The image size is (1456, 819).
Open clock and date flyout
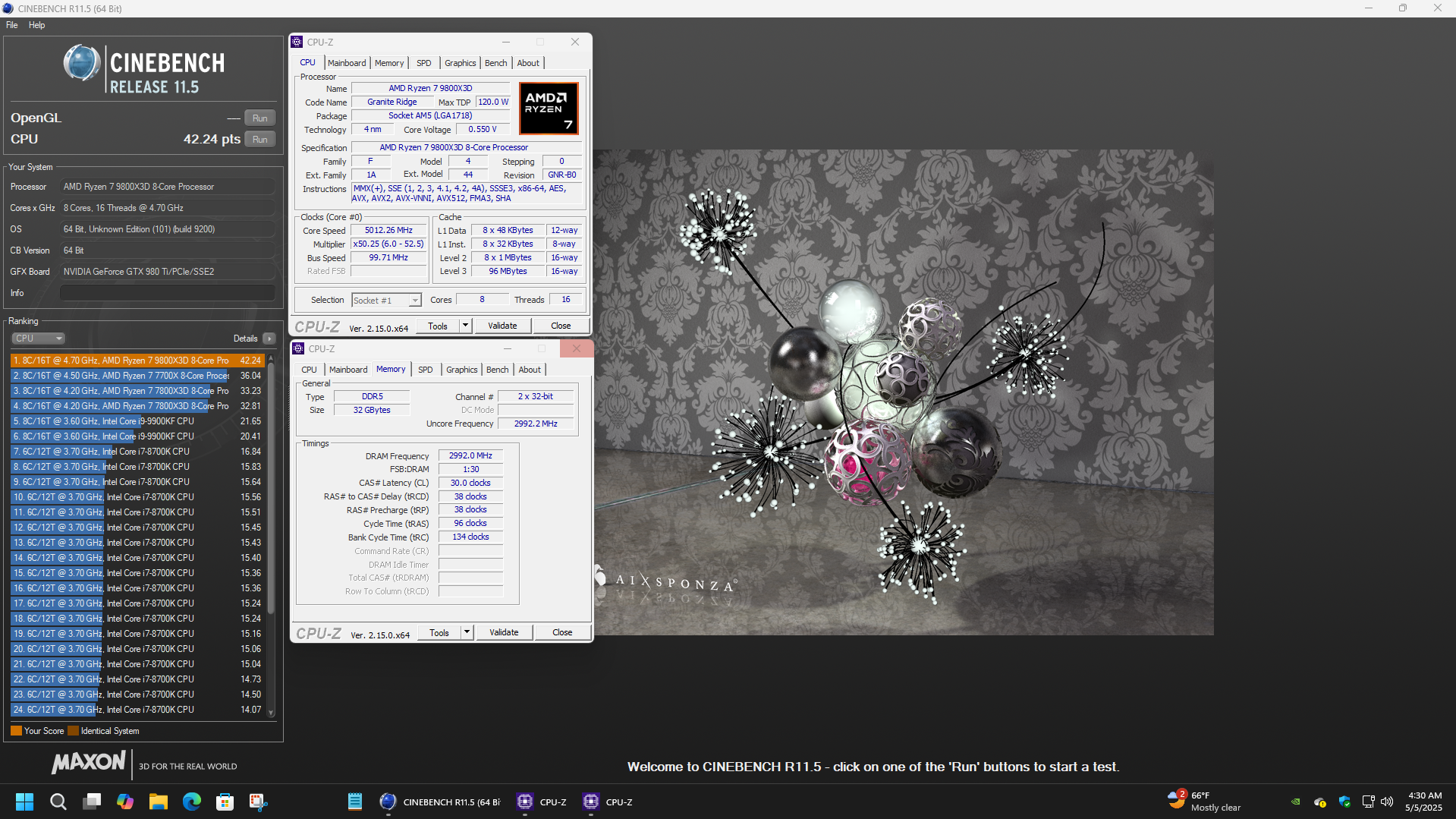coord(1423,802)
